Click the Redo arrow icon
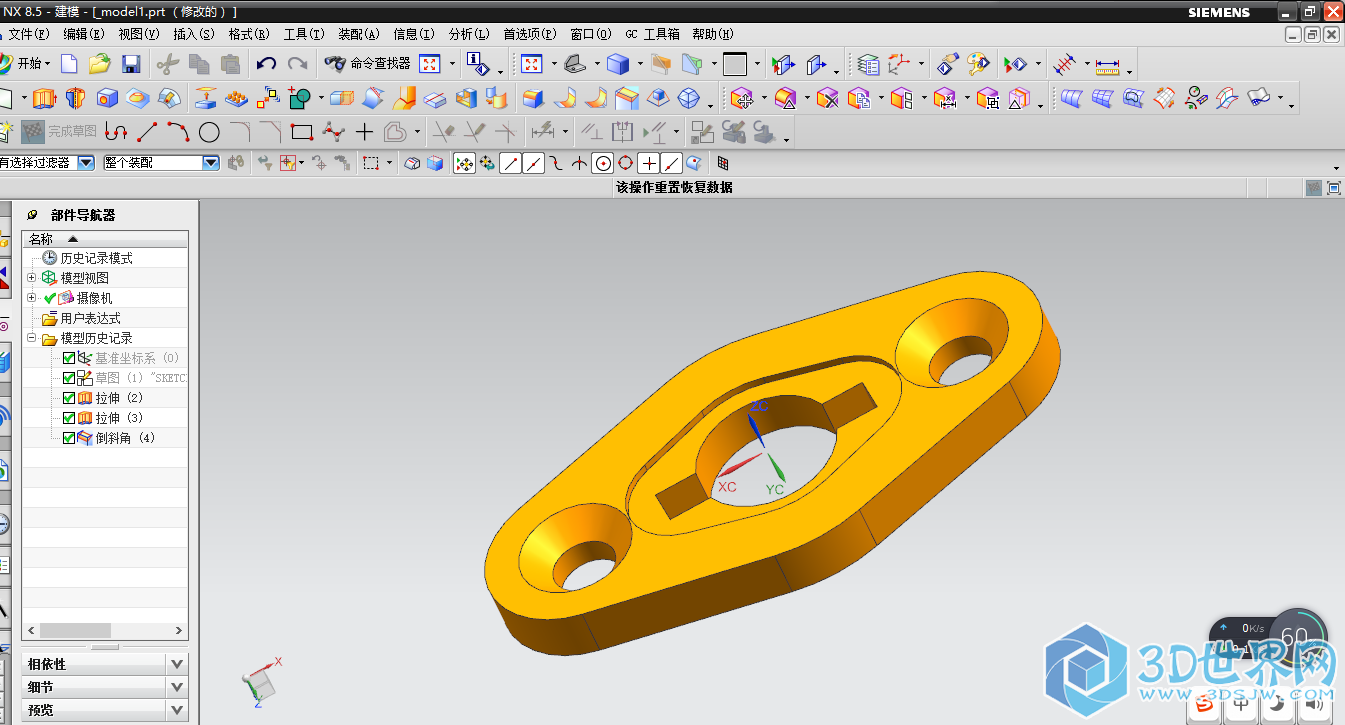 [297, 64]
